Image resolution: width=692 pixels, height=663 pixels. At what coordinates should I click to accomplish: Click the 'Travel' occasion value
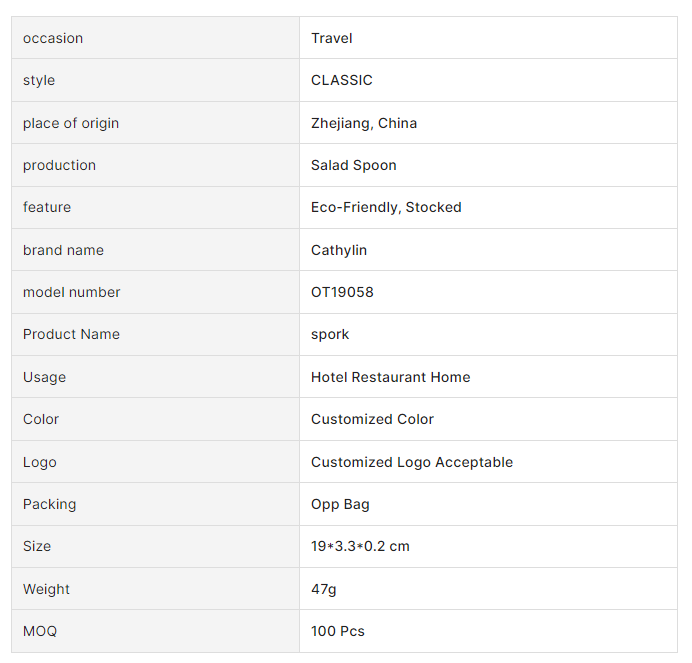(331, 38)
